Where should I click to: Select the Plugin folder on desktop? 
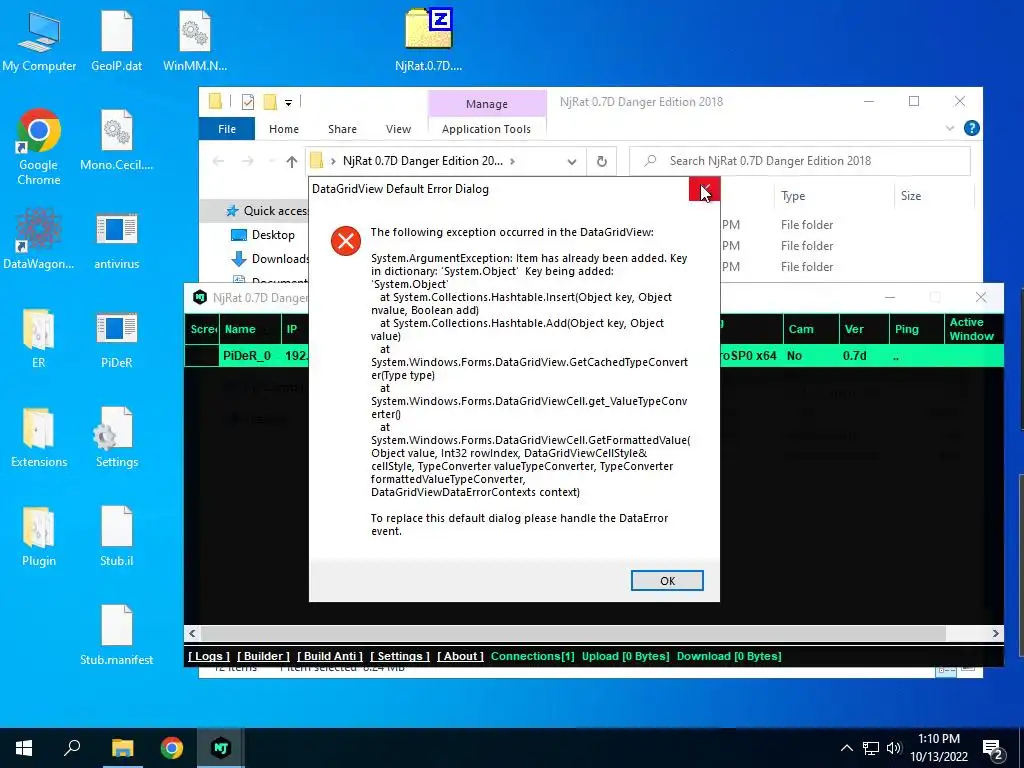[39, 536]
